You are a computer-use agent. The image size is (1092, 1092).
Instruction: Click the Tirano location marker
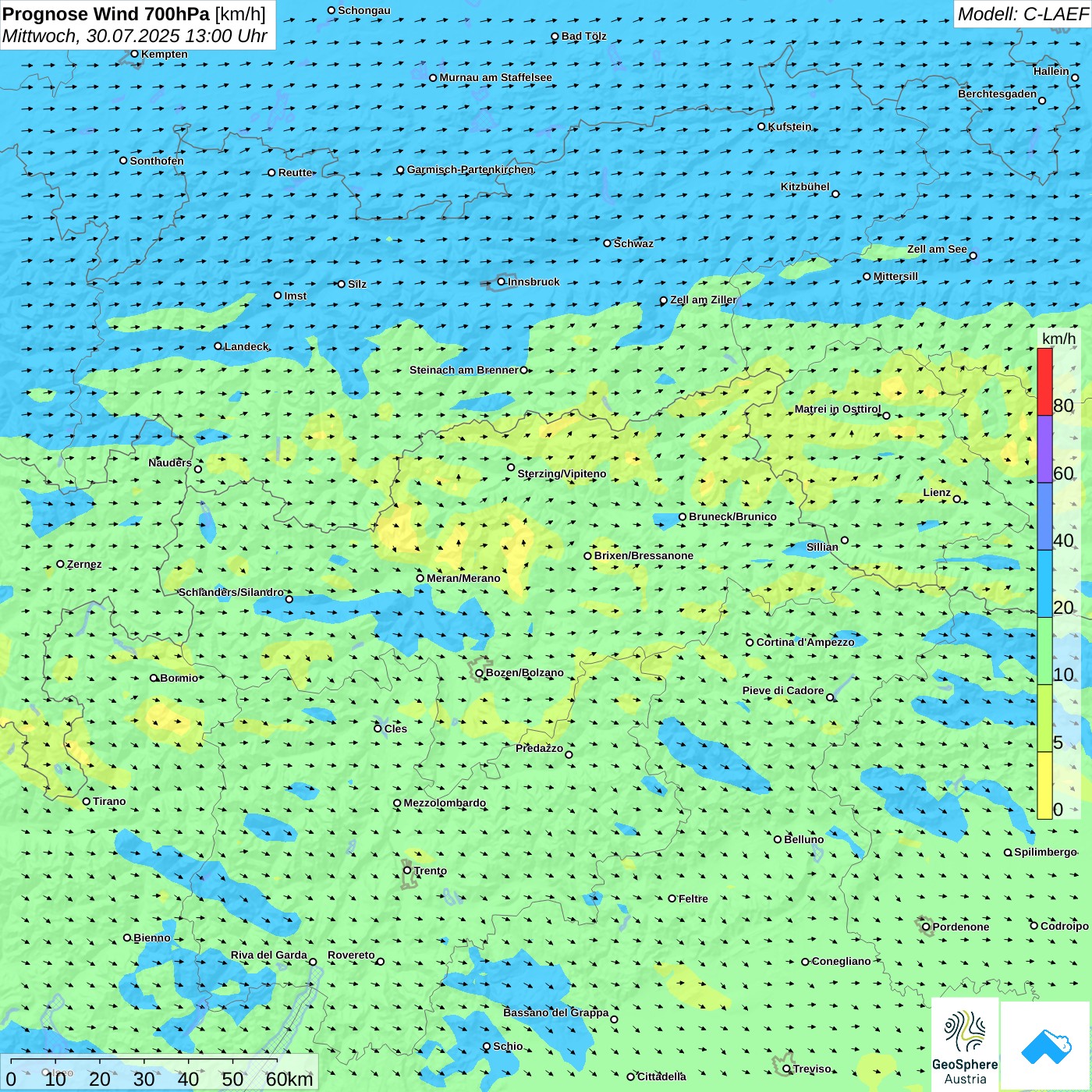tap(87, 801)
